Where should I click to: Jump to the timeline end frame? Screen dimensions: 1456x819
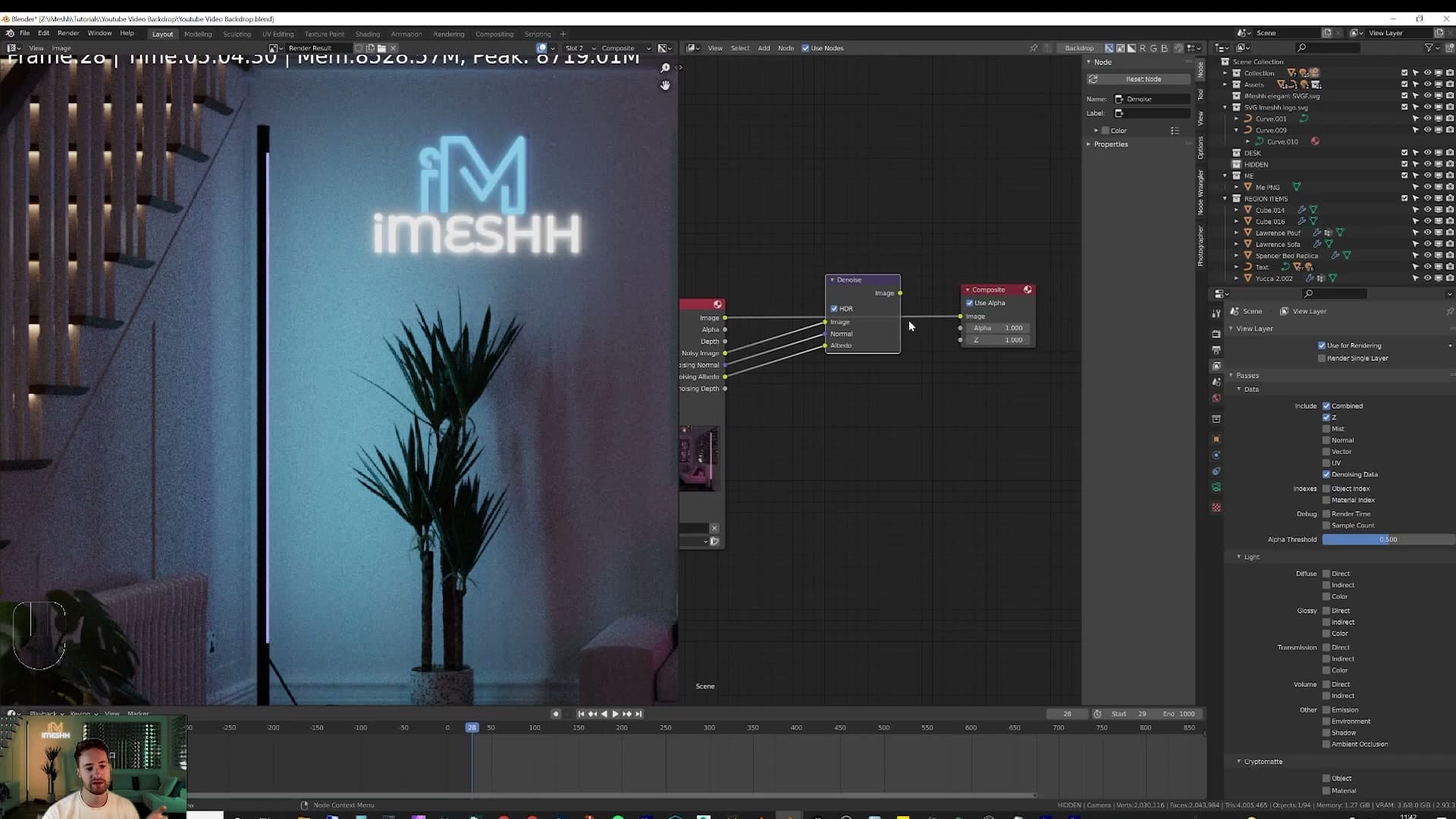(639, 714)
